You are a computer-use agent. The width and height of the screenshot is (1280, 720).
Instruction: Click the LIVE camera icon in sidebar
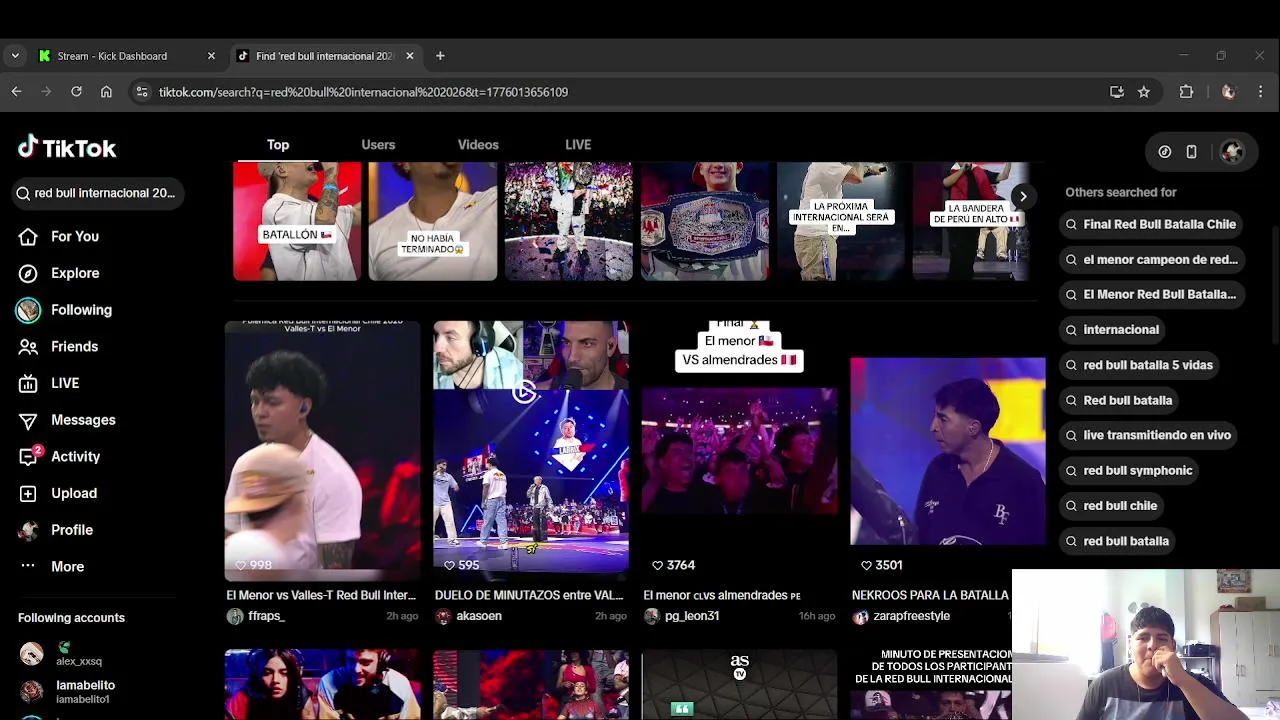[28, 383]
